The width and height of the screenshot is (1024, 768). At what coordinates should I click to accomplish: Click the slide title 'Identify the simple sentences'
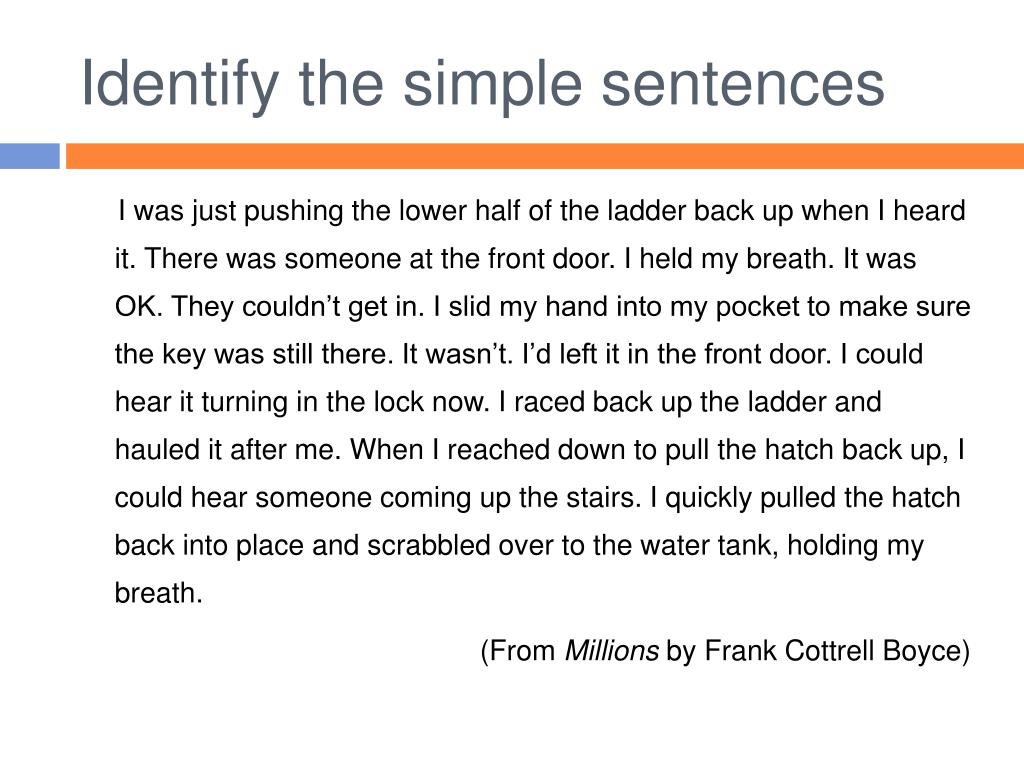click(x=483, y=86)
